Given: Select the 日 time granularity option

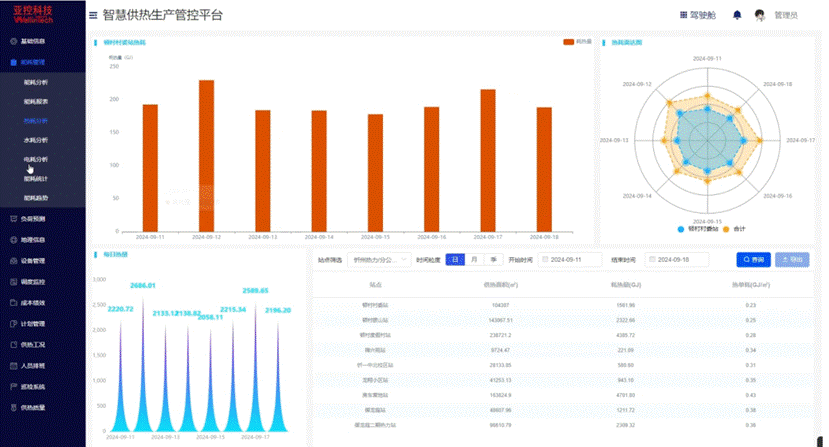Looking at the screenshot, I should point(455,259).
